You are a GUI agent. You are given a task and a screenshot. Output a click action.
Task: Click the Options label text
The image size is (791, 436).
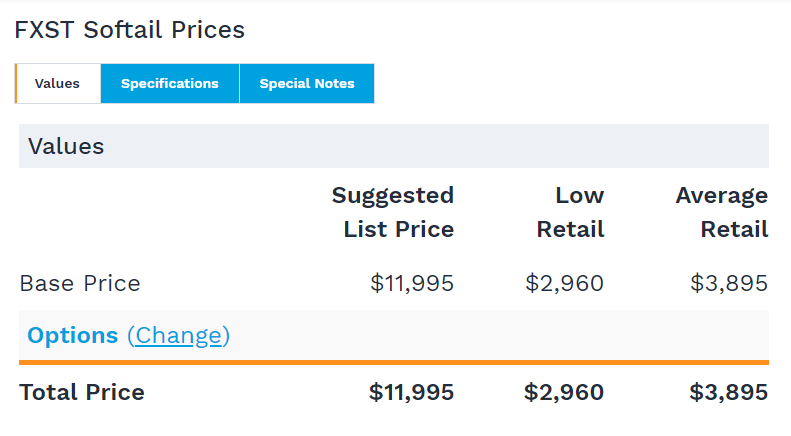pyautogui.click(x=72, y=336)
